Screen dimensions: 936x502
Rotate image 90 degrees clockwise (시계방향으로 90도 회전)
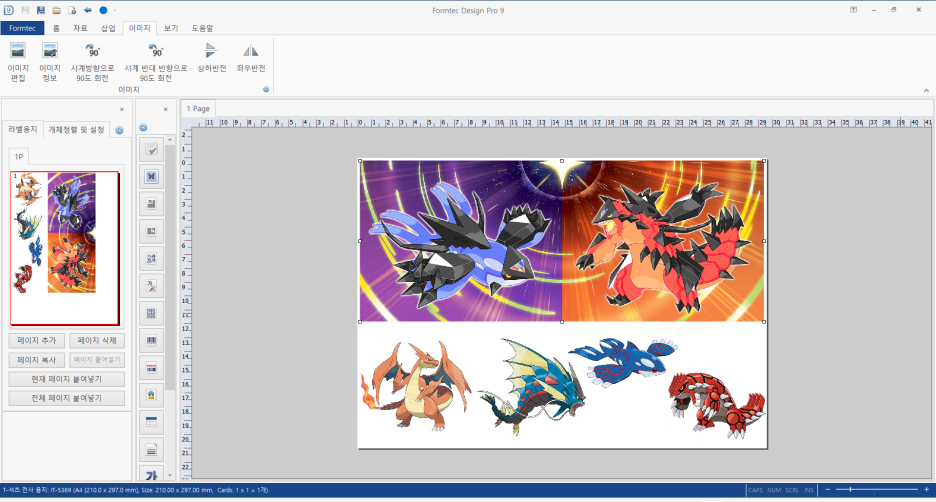(x=93, y=62)
